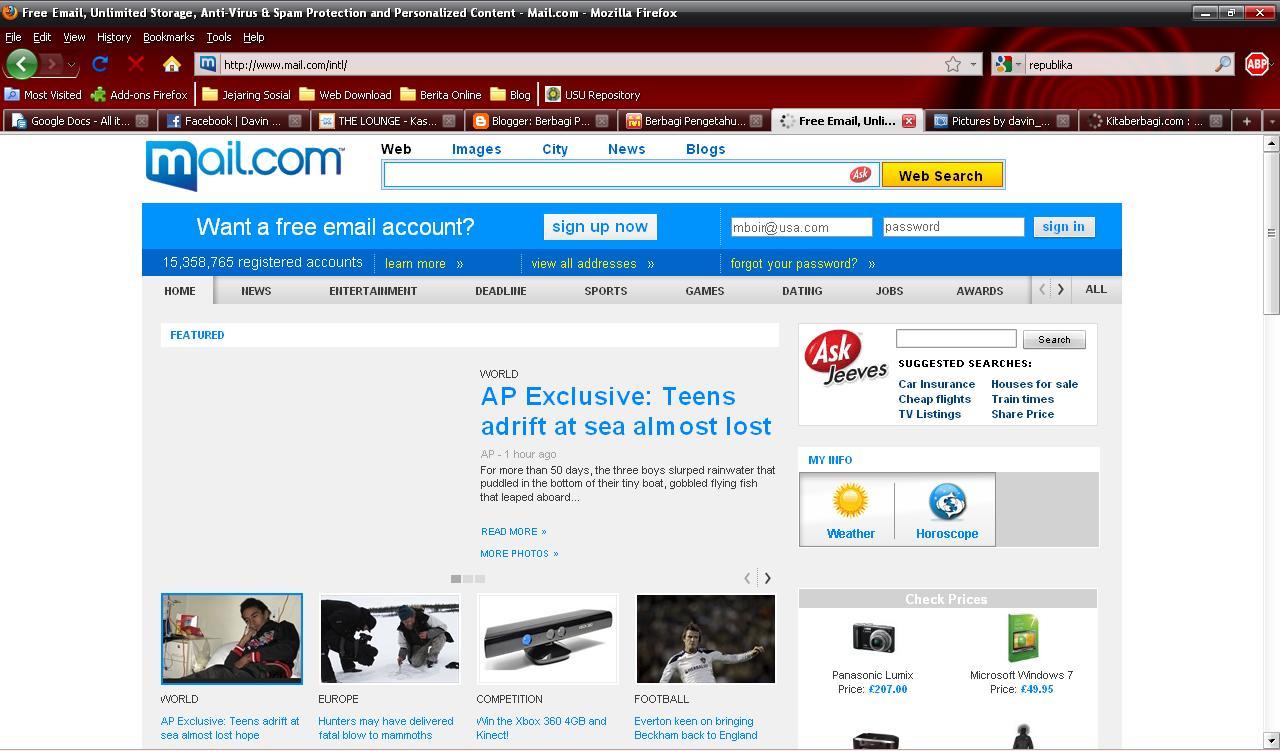This screenshot has height=751, width=1280.
Task: Click the sign in button
Action: [x=1063, y=227]
